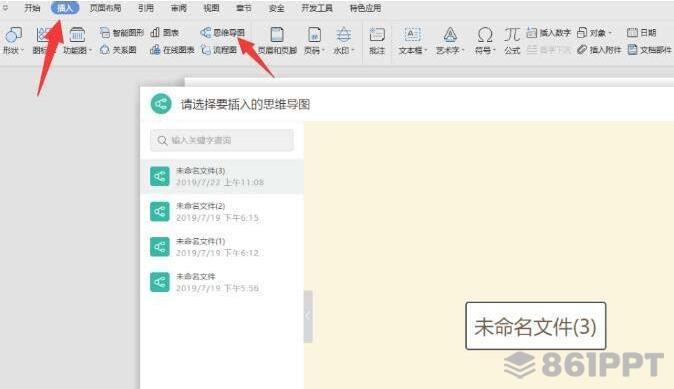Open 文档部件 document parts
Screen dimensions: 674x389
[x=649, y=50]
